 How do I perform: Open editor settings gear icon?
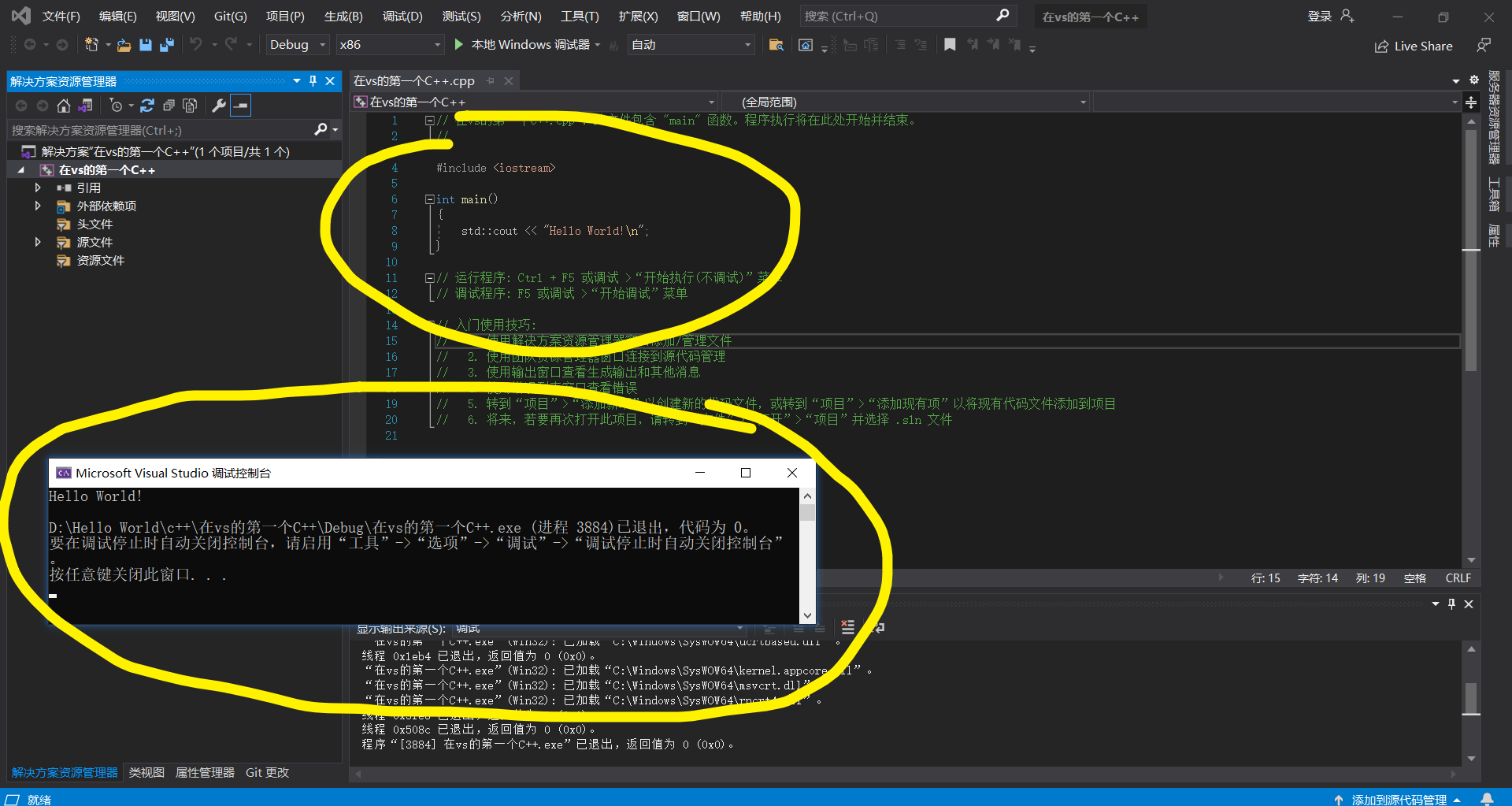pos(1474,80)
